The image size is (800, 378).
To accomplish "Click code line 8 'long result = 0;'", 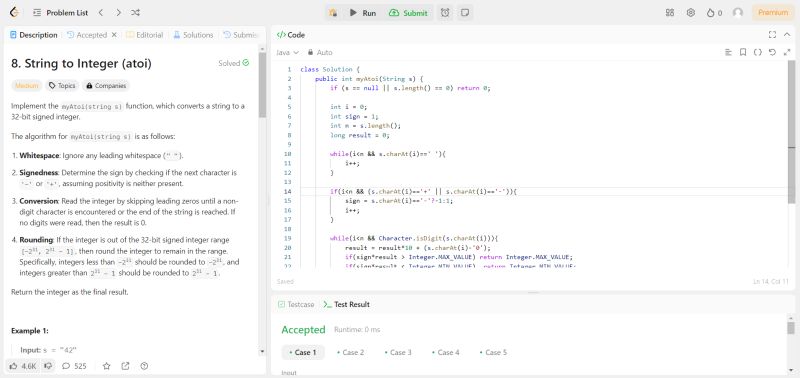I will pos(360,135).
